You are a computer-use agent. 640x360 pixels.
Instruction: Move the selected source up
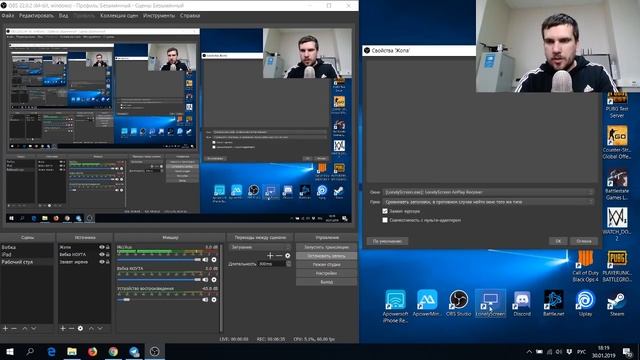coord(91,328)
